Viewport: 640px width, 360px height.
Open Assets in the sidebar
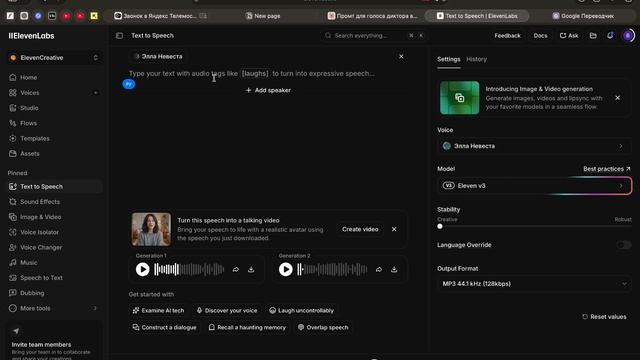tap(54, 154)
